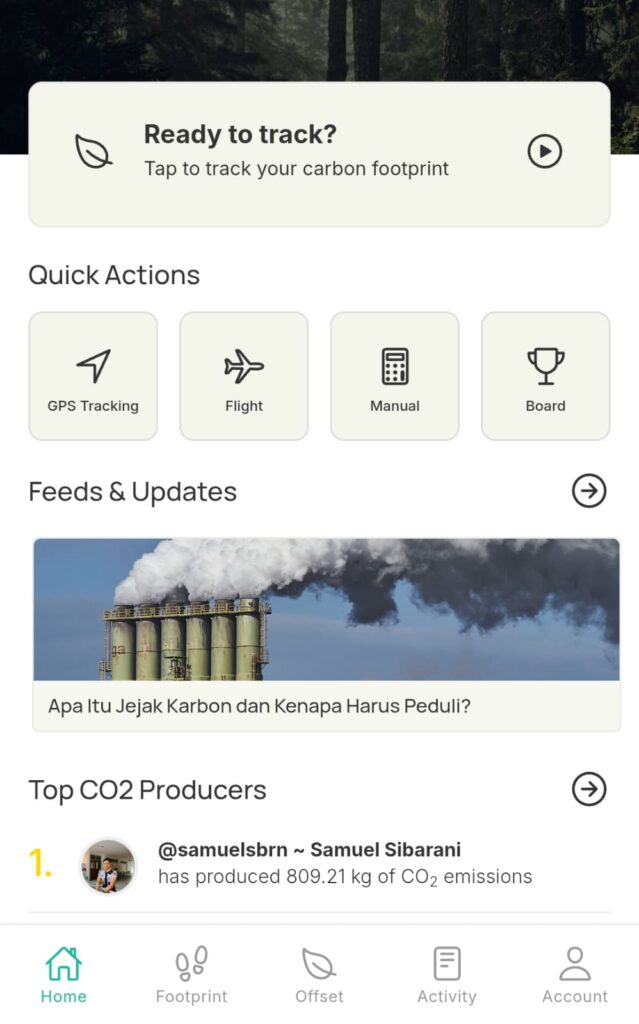Expand Top CO2 Producers with arrow icon
639x1024 pixels.
[589, 789]
